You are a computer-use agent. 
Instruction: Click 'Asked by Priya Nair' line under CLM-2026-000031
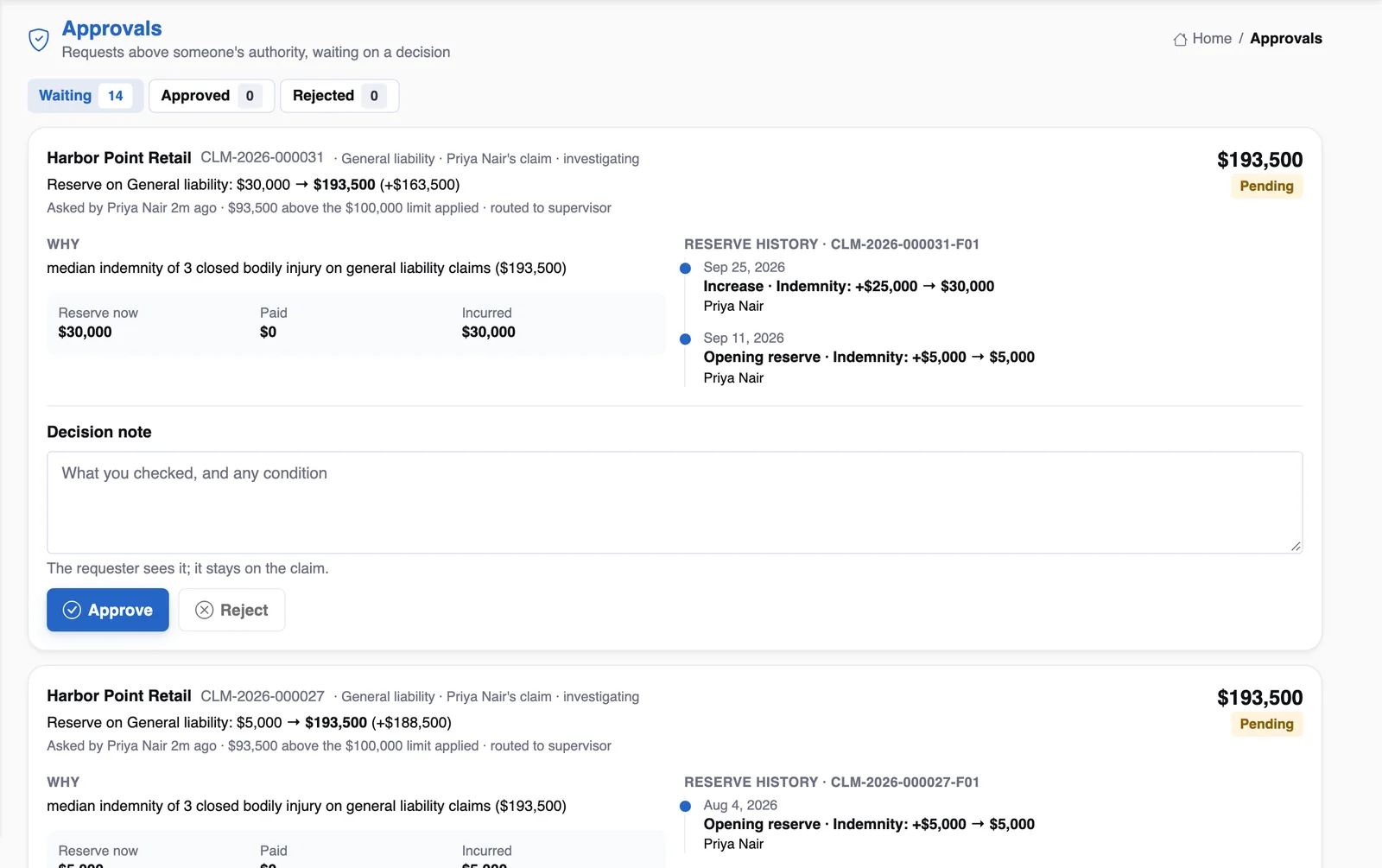[329, 208]
